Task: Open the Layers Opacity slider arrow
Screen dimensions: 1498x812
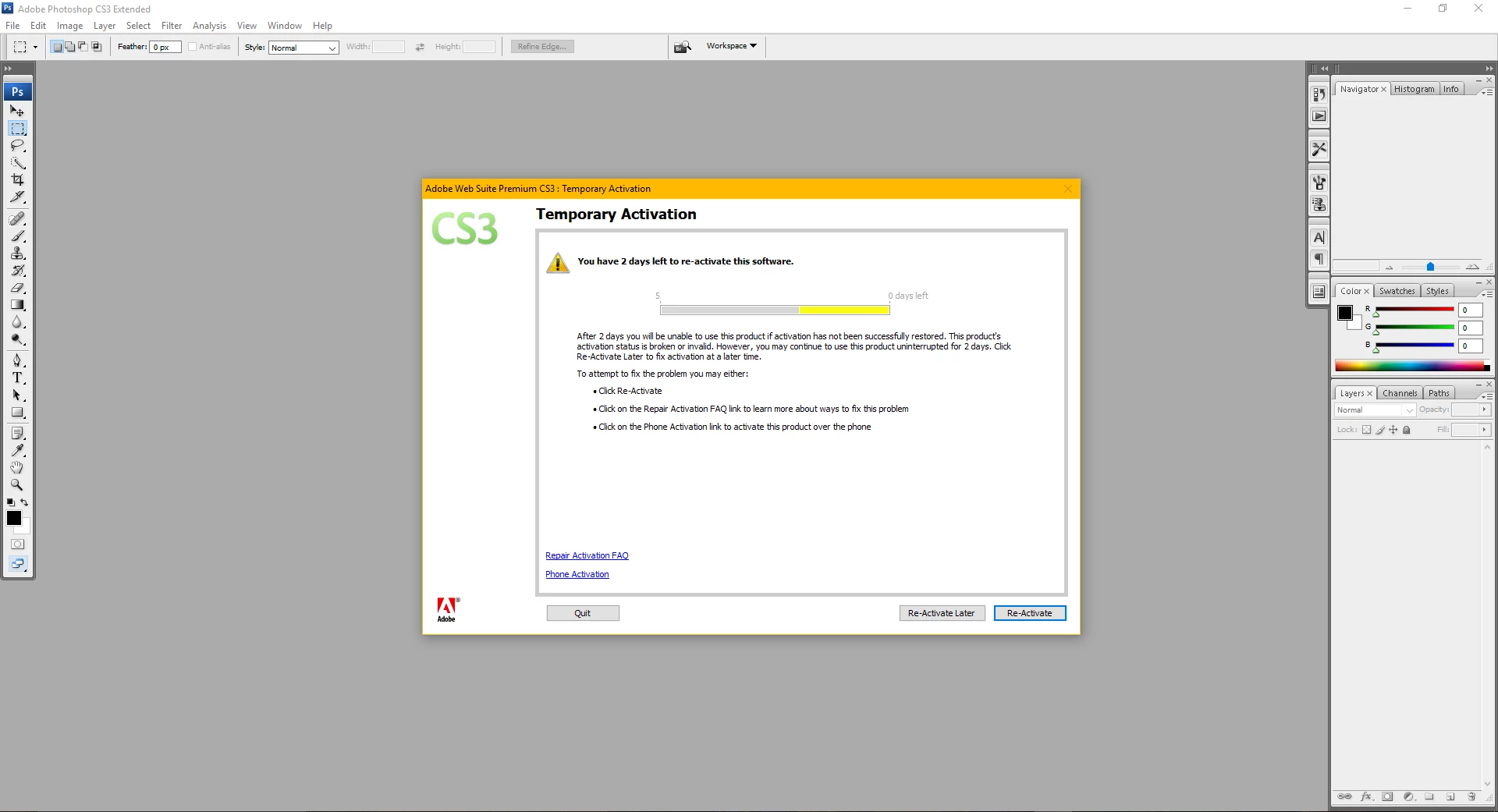Action: (x=1484, y=410)
